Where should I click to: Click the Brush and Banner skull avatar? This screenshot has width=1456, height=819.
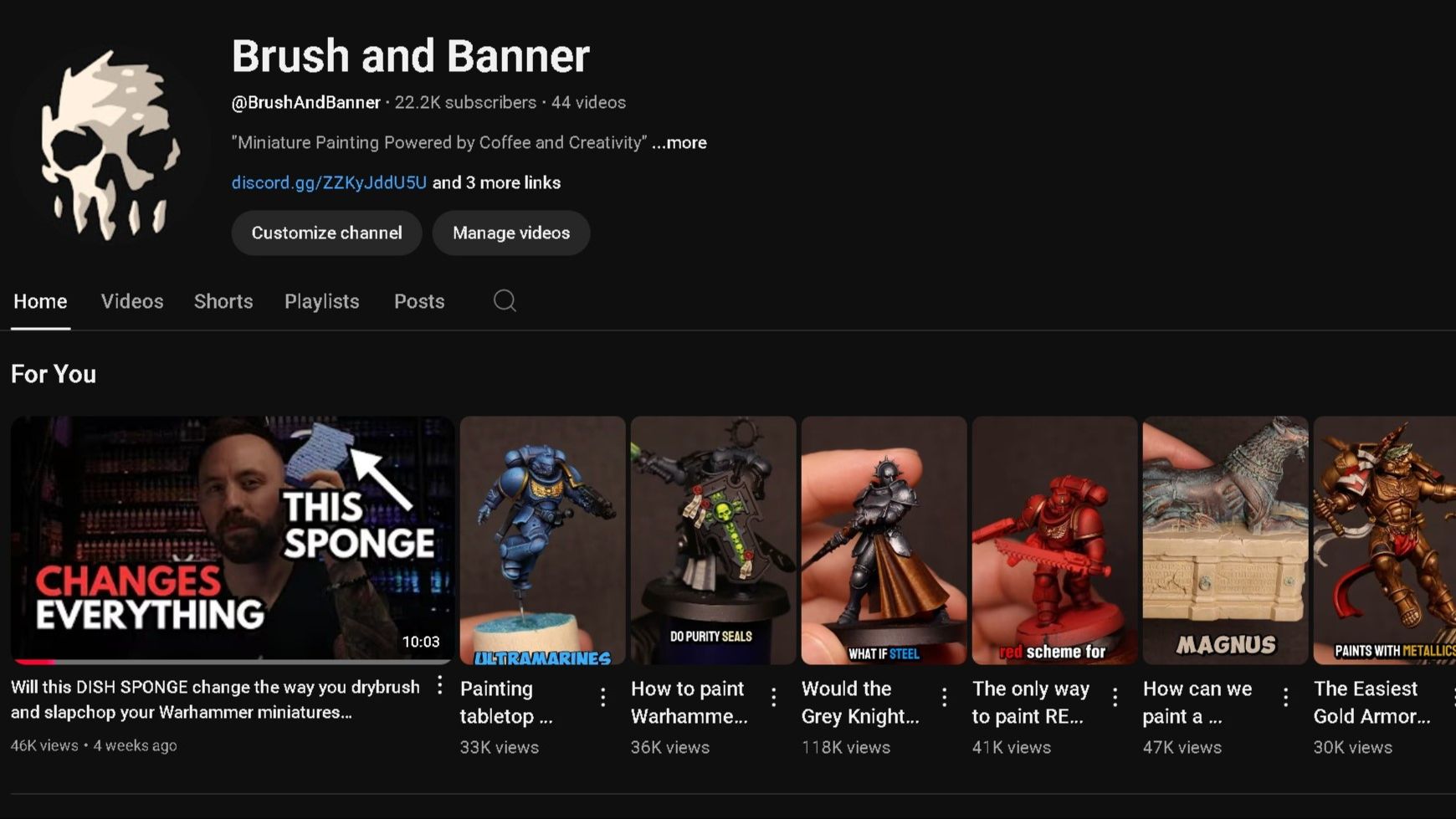tap(109, 146)
